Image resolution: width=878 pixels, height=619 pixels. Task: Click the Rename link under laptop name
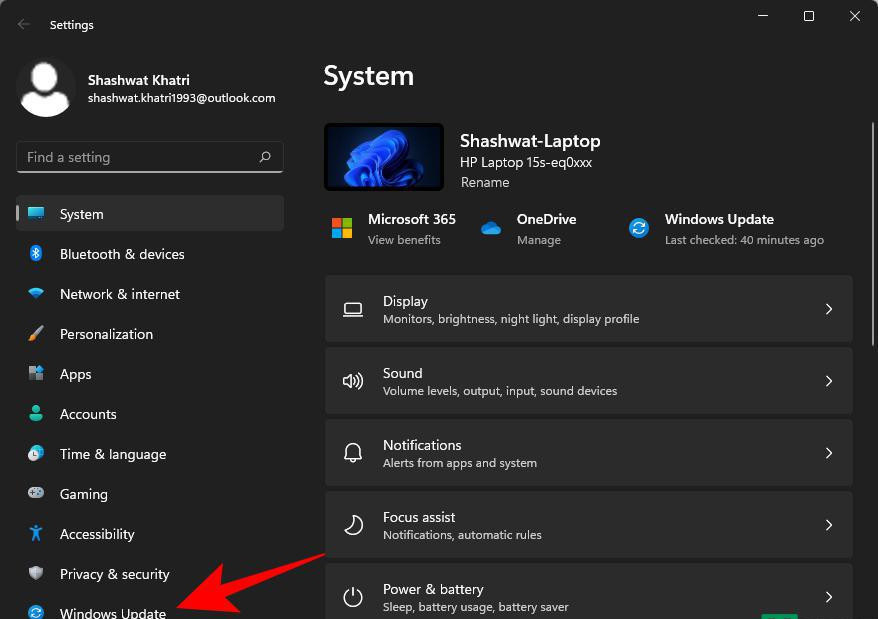(x=485, y=183)
